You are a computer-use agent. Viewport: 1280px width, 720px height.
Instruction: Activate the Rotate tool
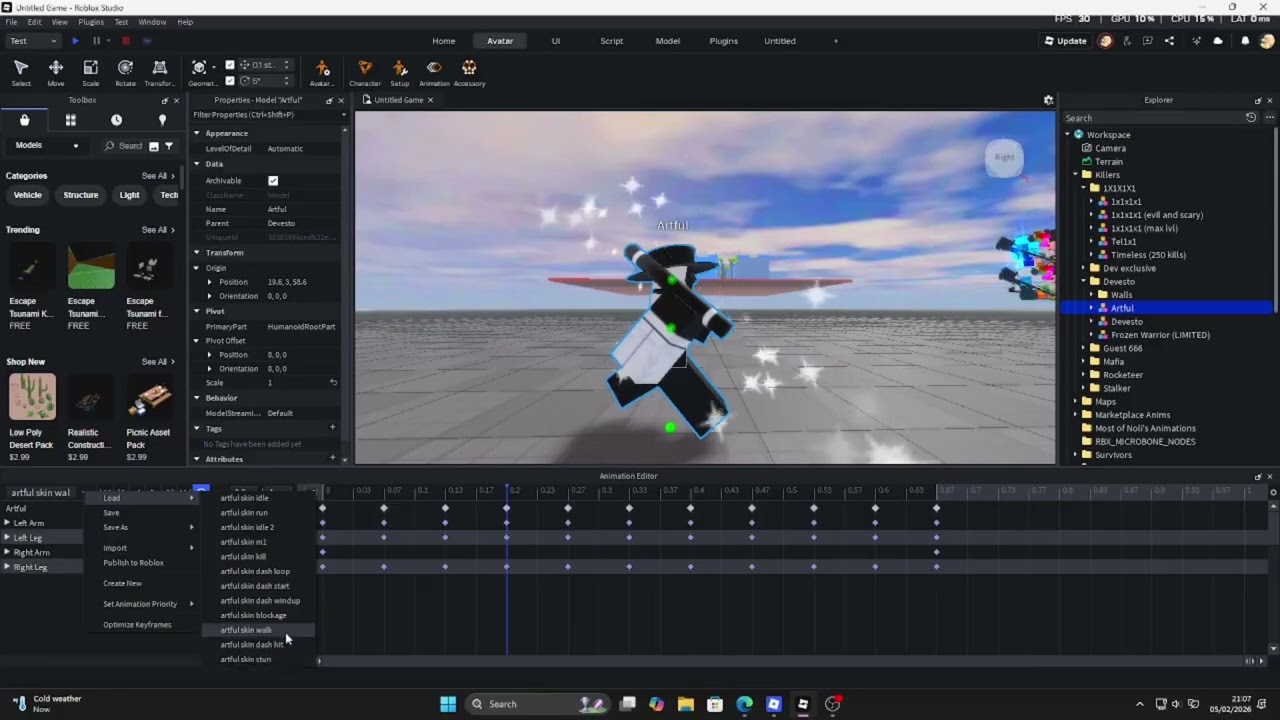[x=125, y=72]
